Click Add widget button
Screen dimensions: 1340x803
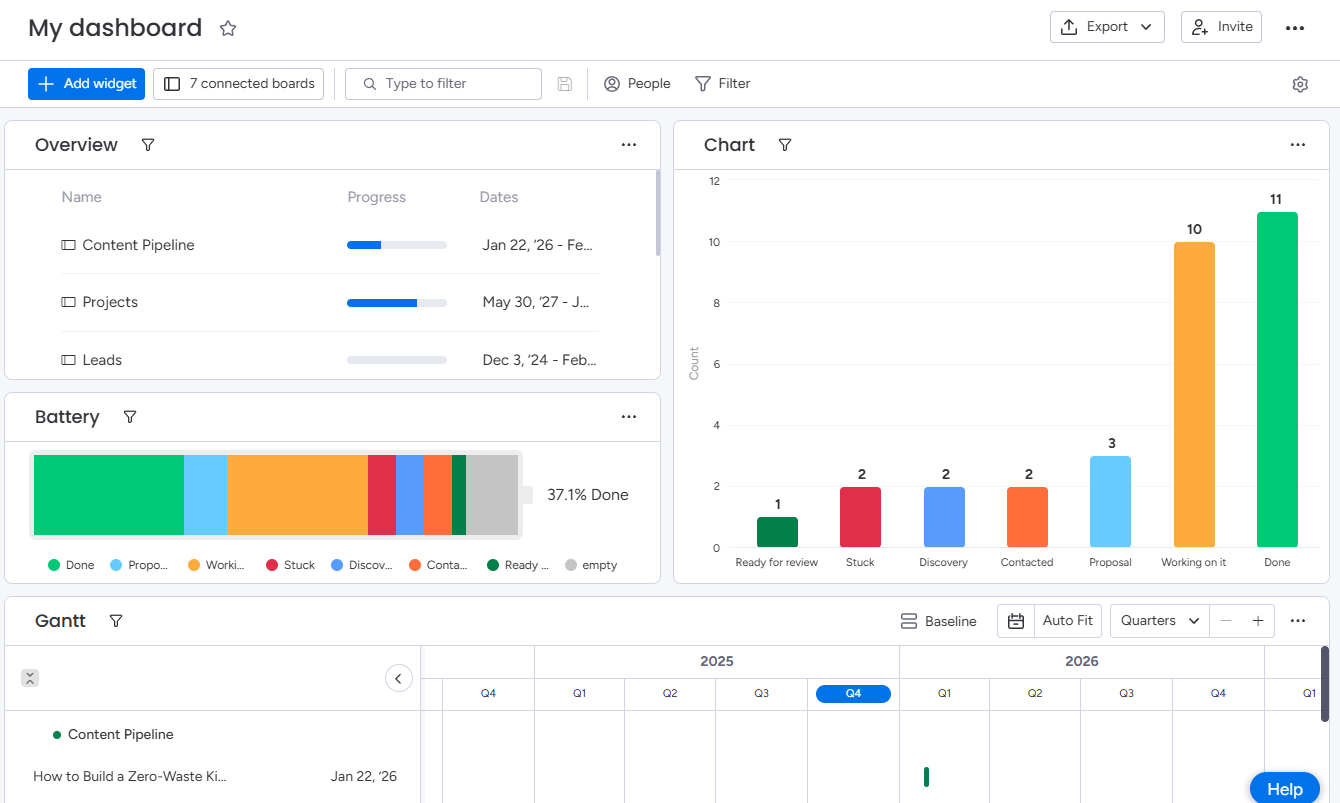point(86,84)
